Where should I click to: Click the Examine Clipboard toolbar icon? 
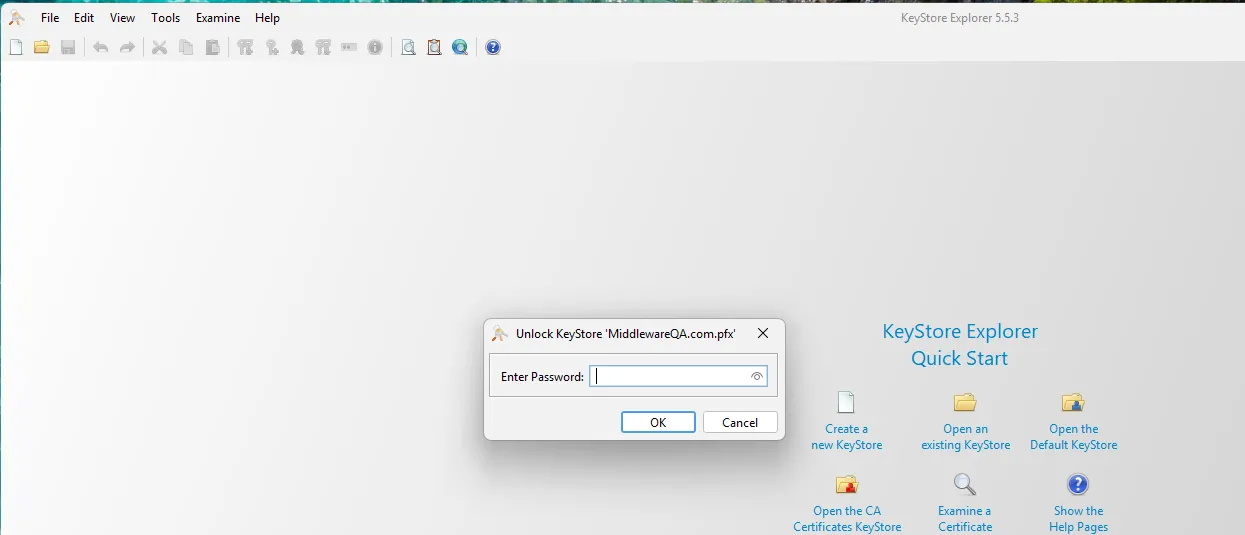434,47
